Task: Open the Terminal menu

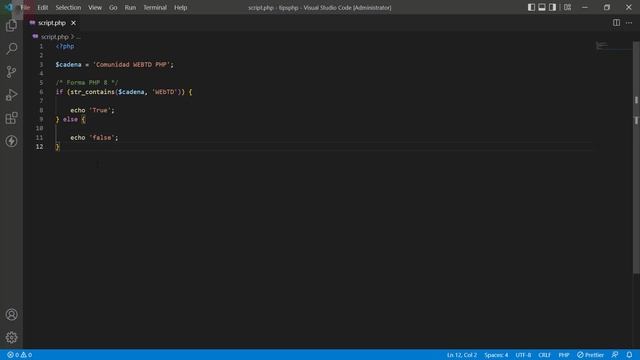Action: 155,7
